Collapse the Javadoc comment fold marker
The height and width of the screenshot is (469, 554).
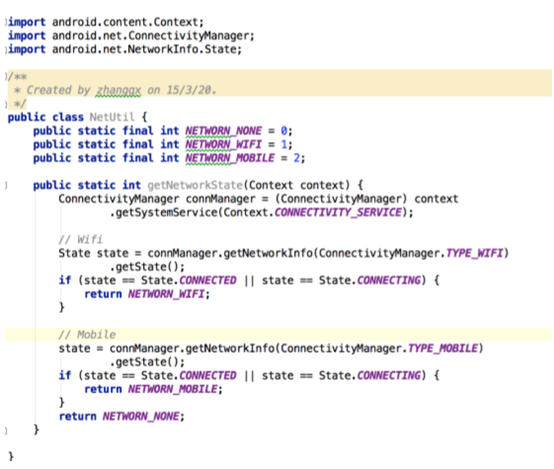click(6, 76)
